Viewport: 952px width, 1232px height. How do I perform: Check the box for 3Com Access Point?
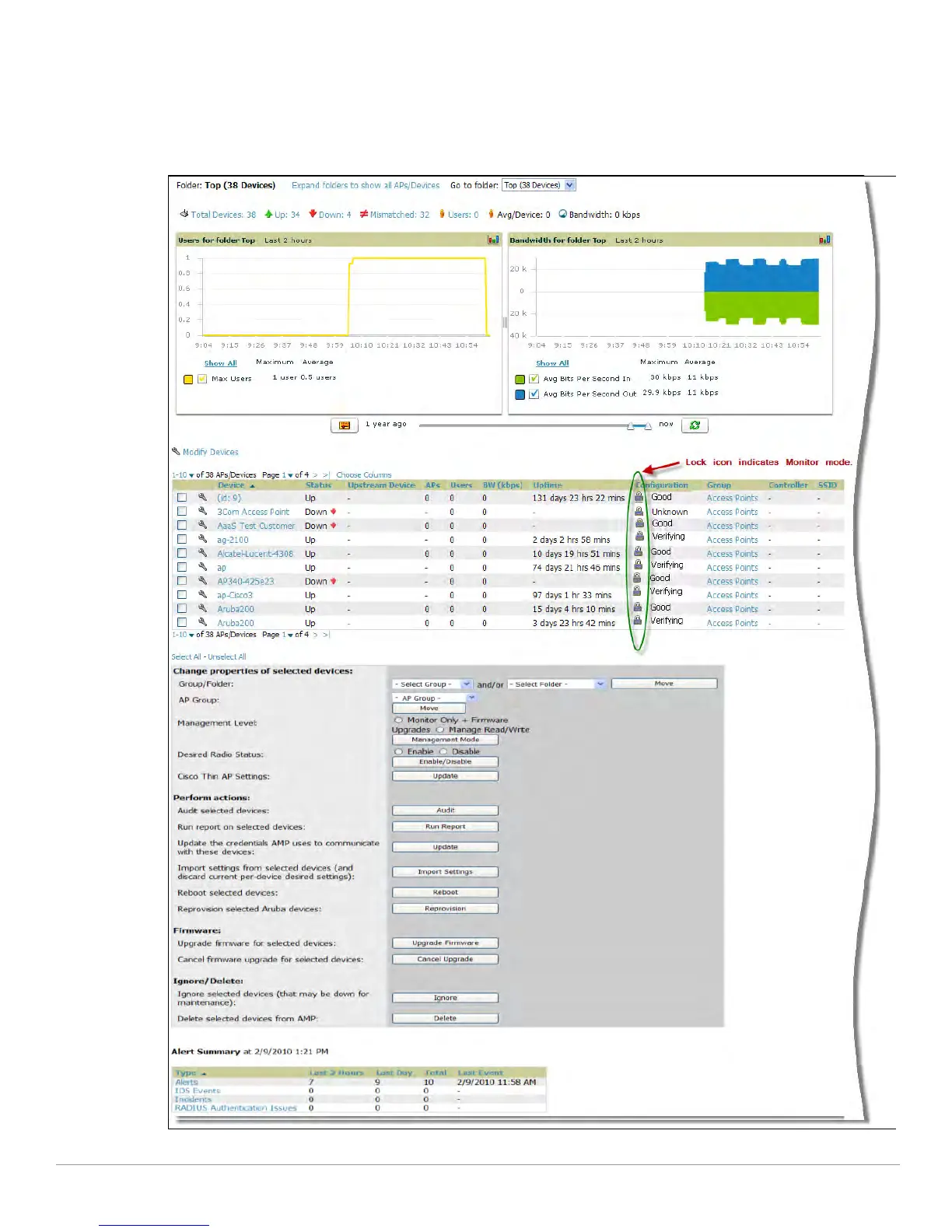point(182,511)
